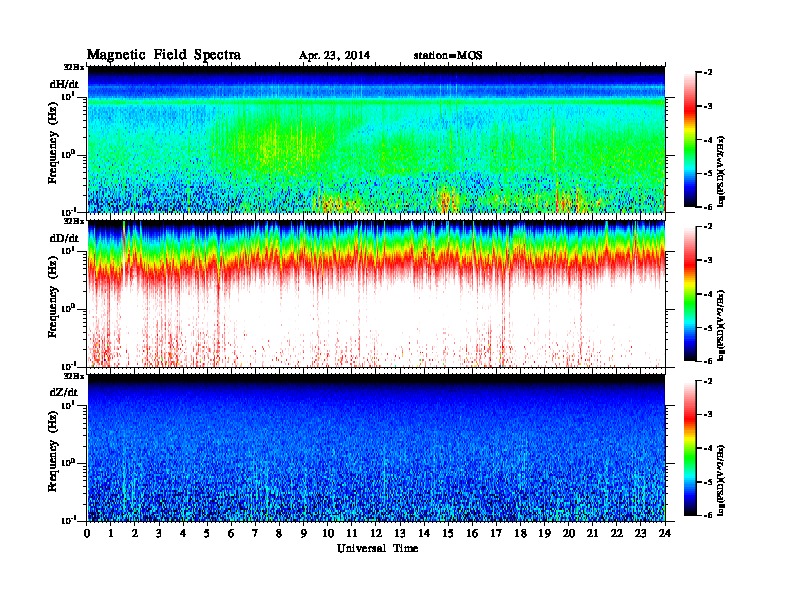Viewport: 792px width, 612px height.
Task: Click the "Magnetic Field Spectra" title
Action: (164, 55)
